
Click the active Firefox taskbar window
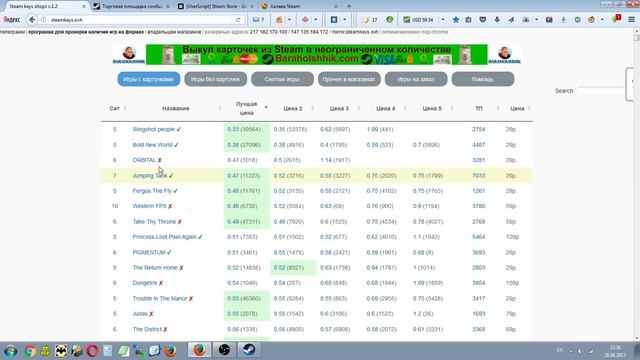tap(199, 350)
